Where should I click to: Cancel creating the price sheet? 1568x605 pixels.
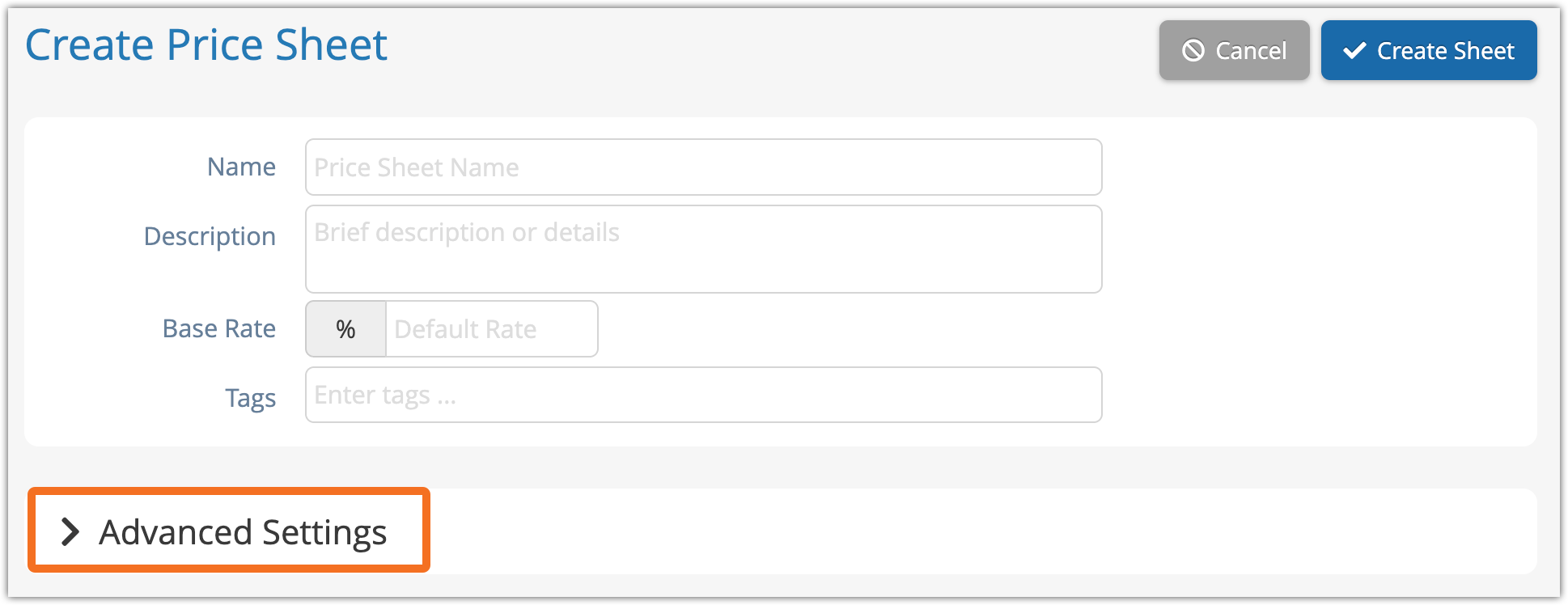(x=1234, y=51)
